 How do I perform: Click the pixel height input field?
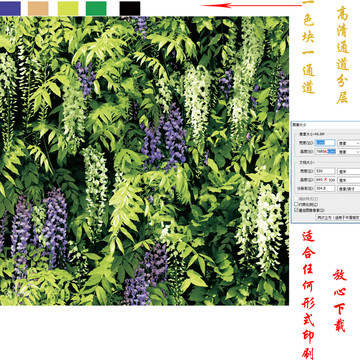(x=325, y=151)
